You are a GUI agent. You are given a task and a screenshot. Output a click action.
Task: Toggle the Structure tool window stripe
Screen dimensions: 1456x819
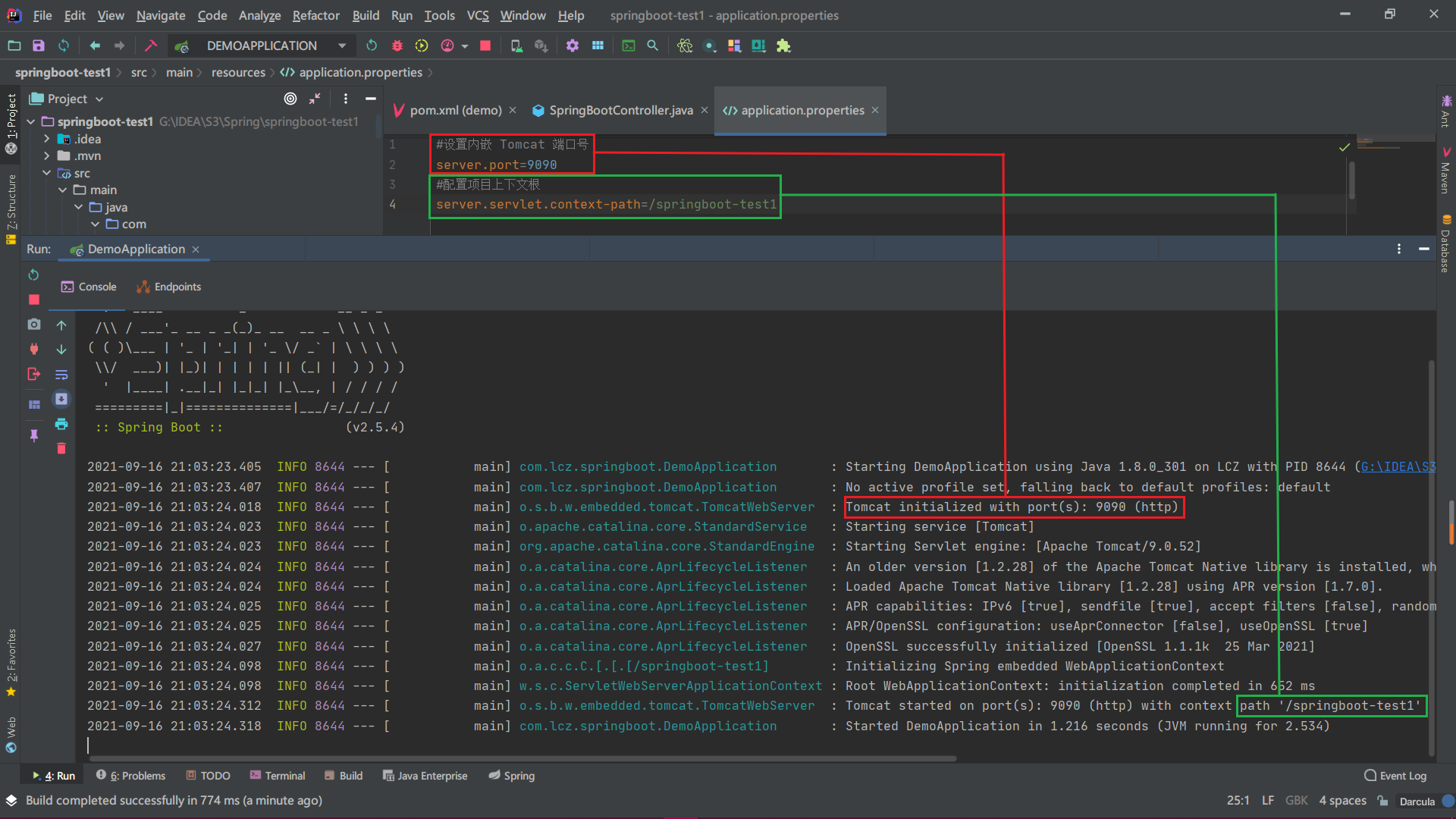coord(11,209)
